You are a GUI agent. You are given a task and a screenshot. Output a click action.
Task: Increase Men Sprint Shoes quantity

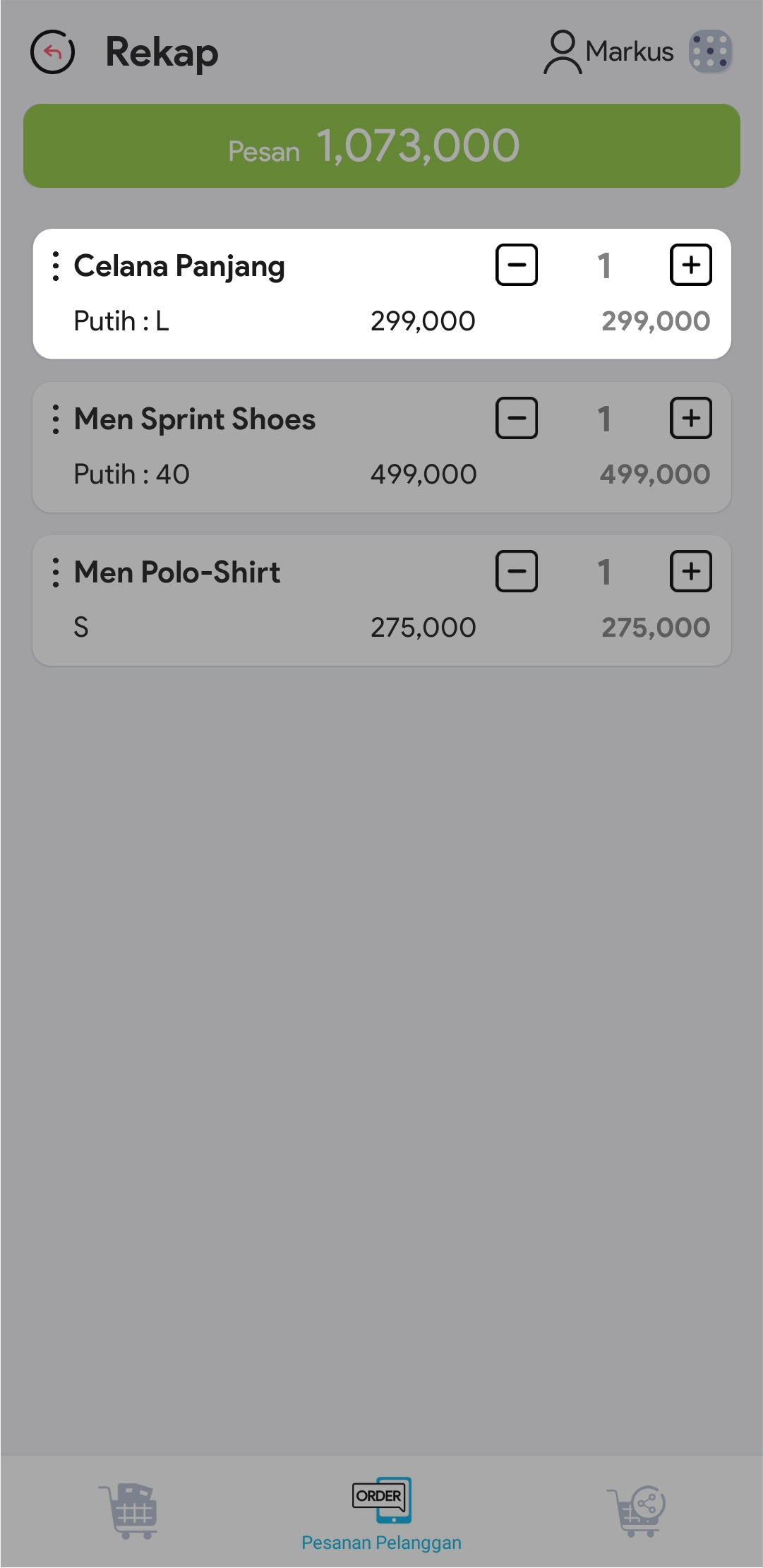point(690,419)
